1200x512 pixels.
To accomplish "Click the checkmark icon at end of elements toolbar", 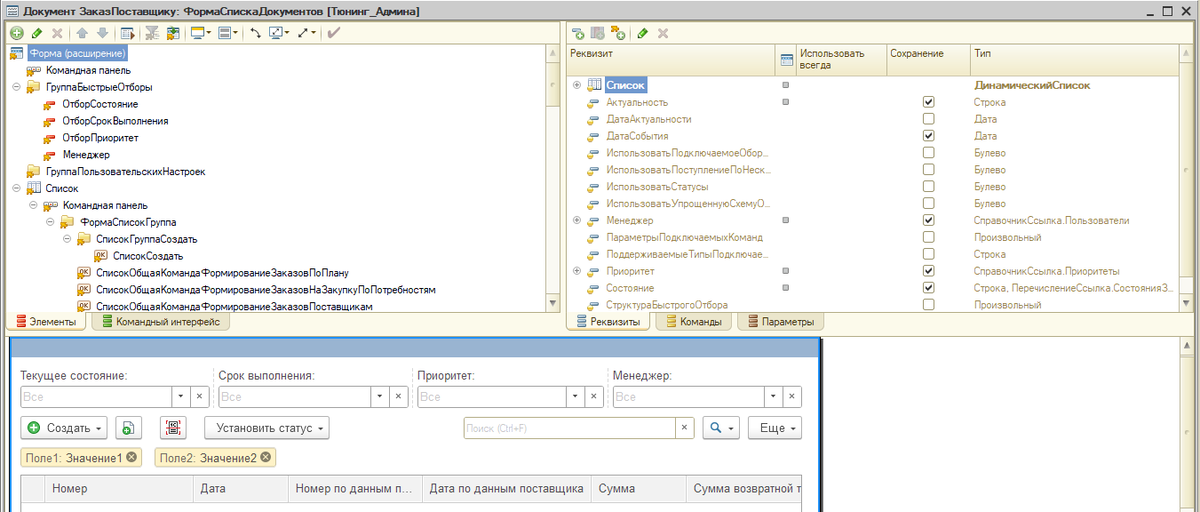I will pos(332,33).
